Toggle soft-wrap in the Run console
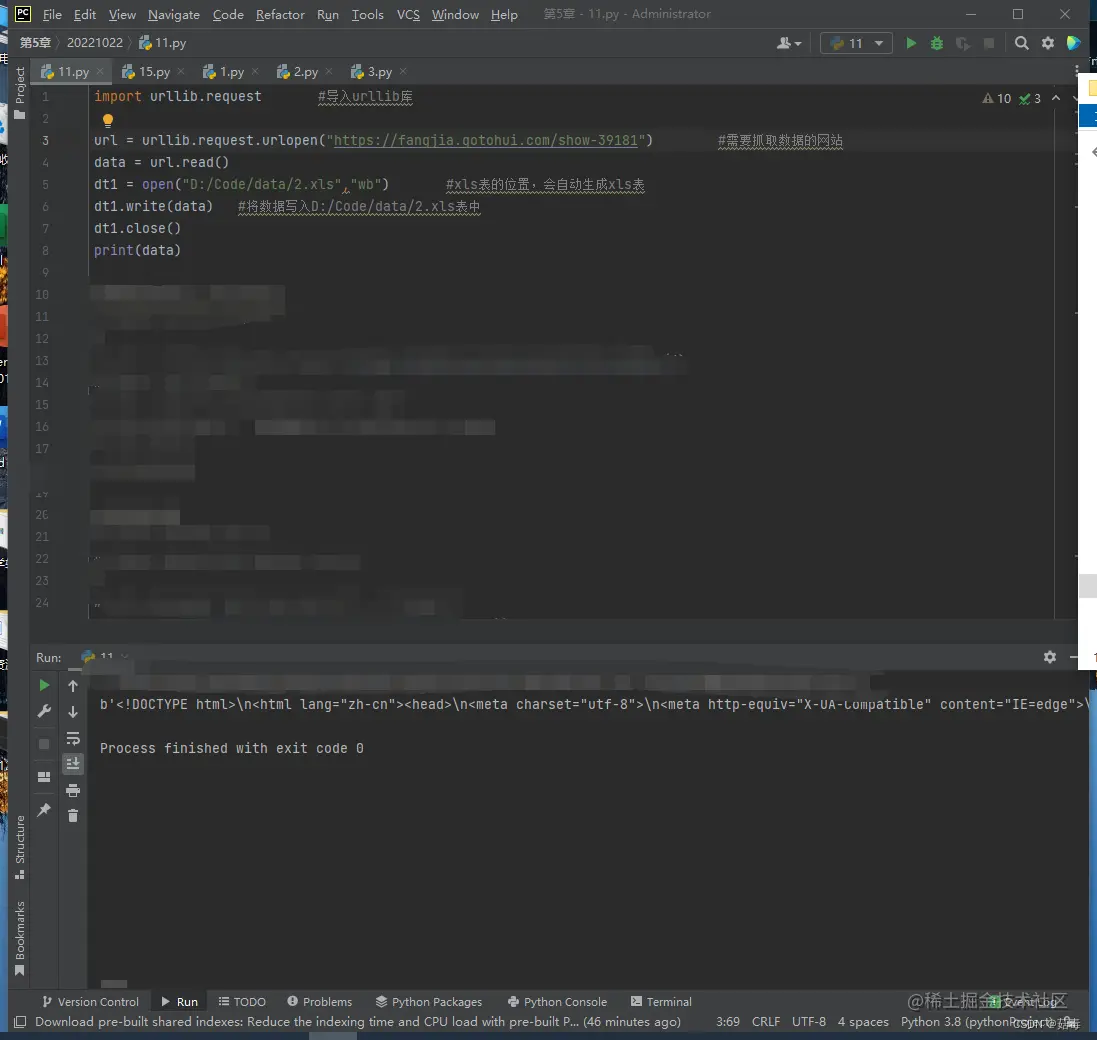The image size is (1097, 1040). (73, 739)
